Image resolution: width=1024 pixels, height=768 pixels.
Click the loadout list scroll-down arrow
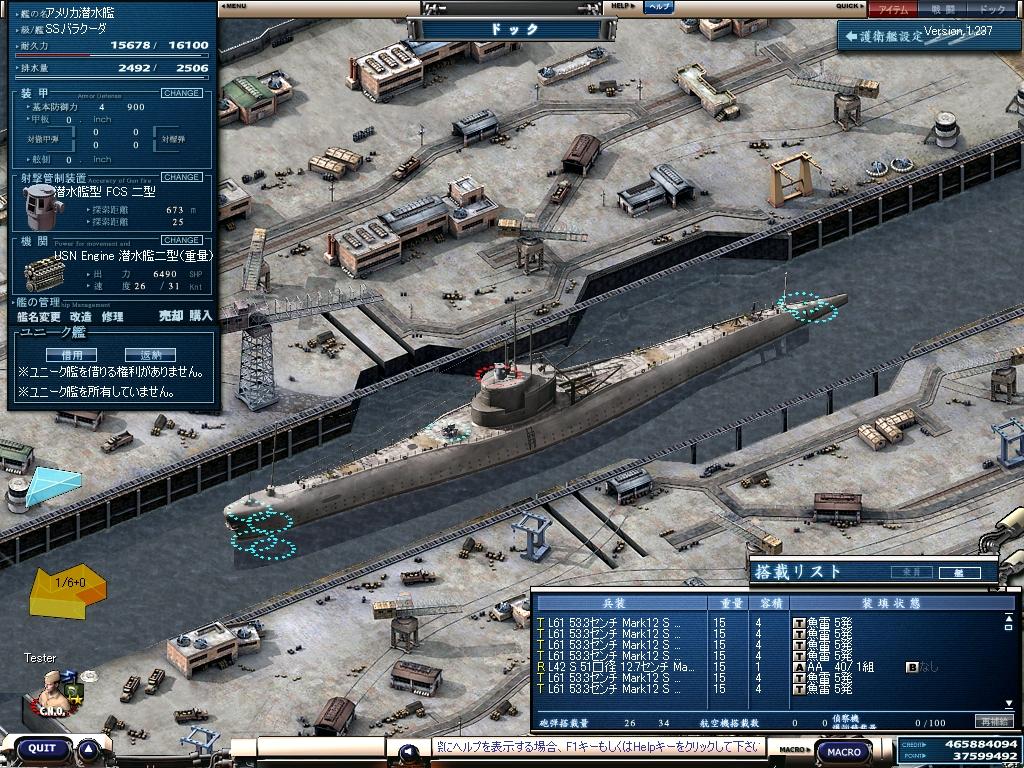tap(1008, 704)
